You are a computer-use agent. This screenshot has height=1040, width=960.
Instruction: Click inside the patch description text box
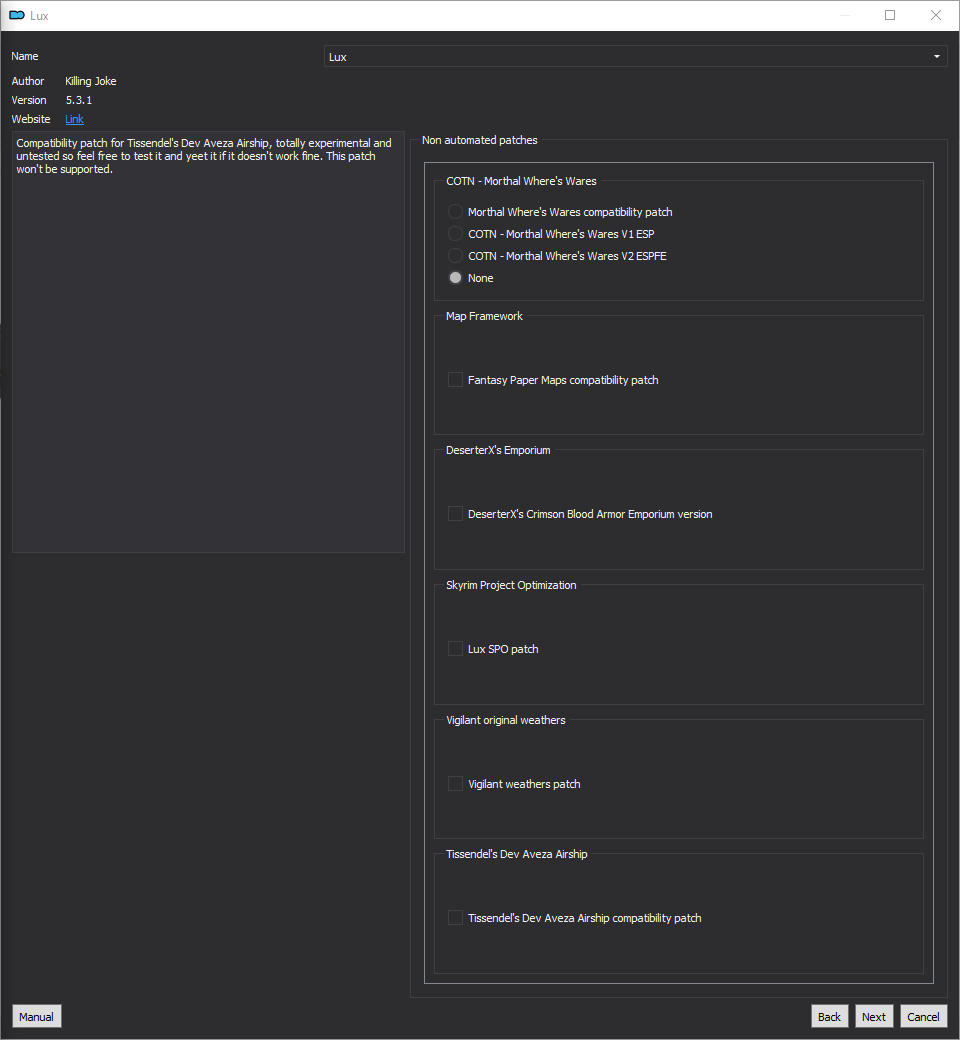click(208, 350)
